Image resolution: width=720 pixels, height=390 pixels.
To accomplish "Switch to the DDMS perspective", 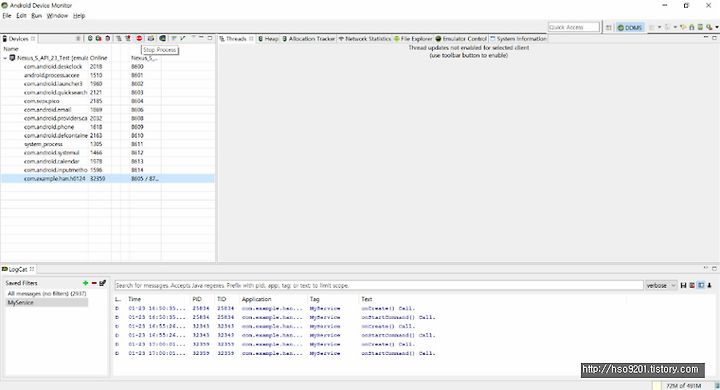I will [630, 28].
